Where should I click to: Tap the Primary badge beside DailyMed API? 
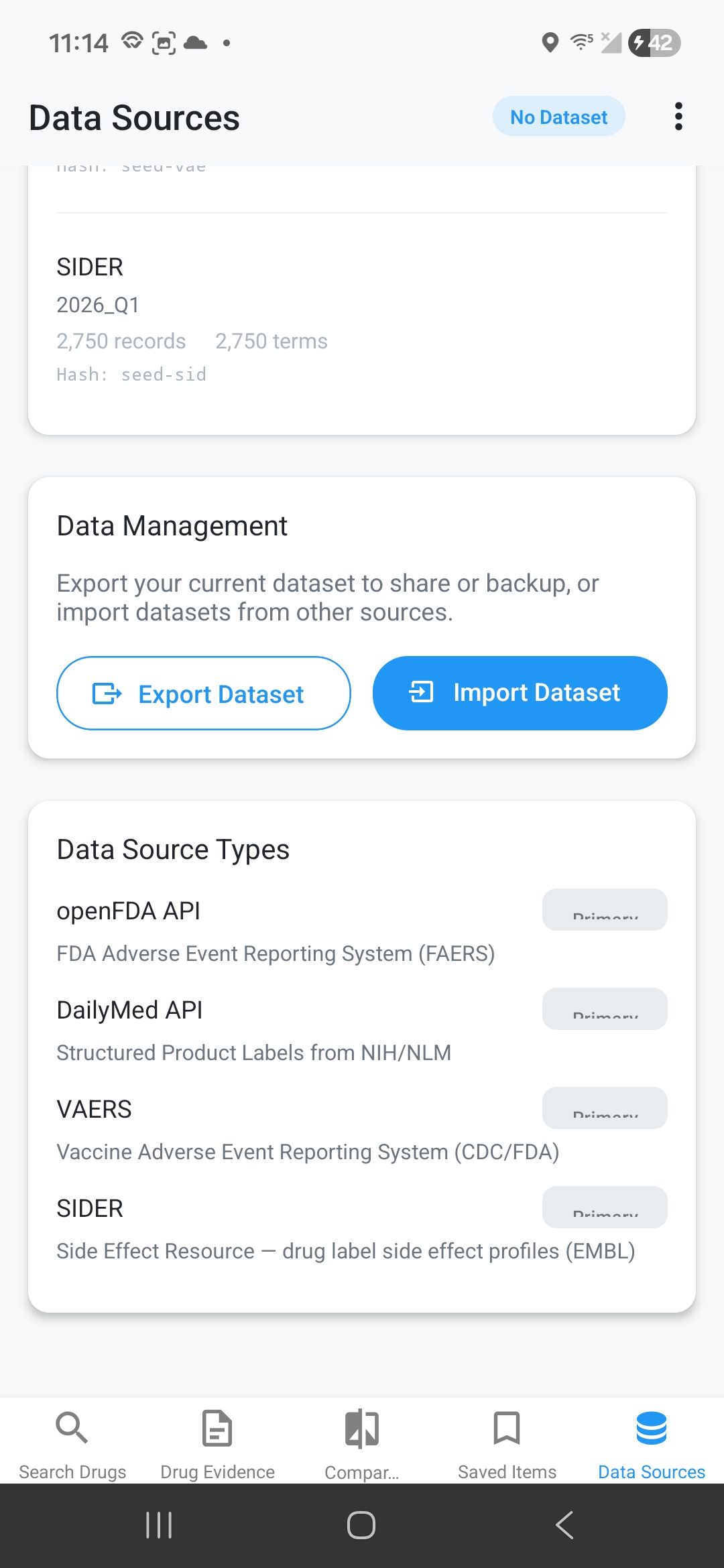coord(605,1009)
